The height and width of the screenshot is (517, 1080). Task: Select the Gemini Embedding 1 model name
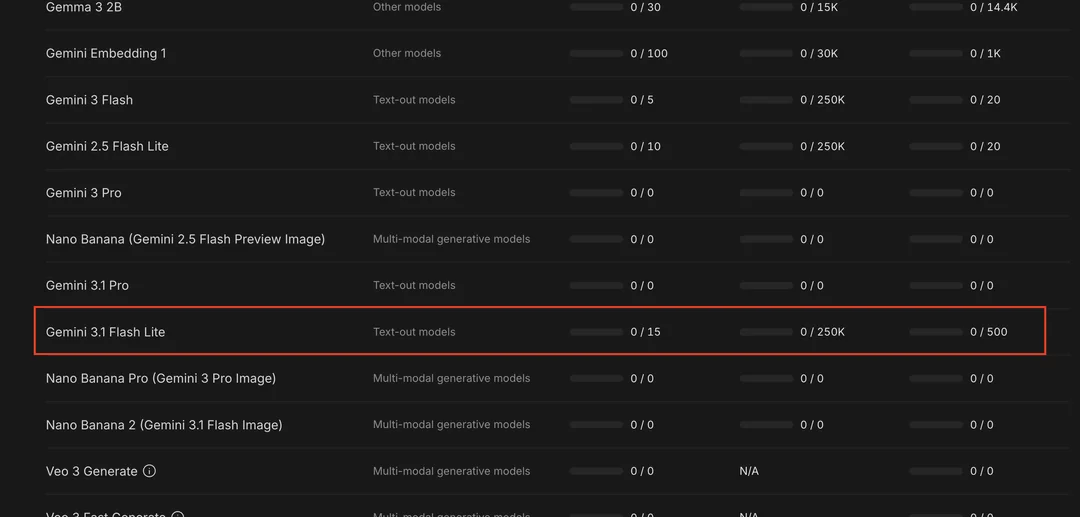106,53
